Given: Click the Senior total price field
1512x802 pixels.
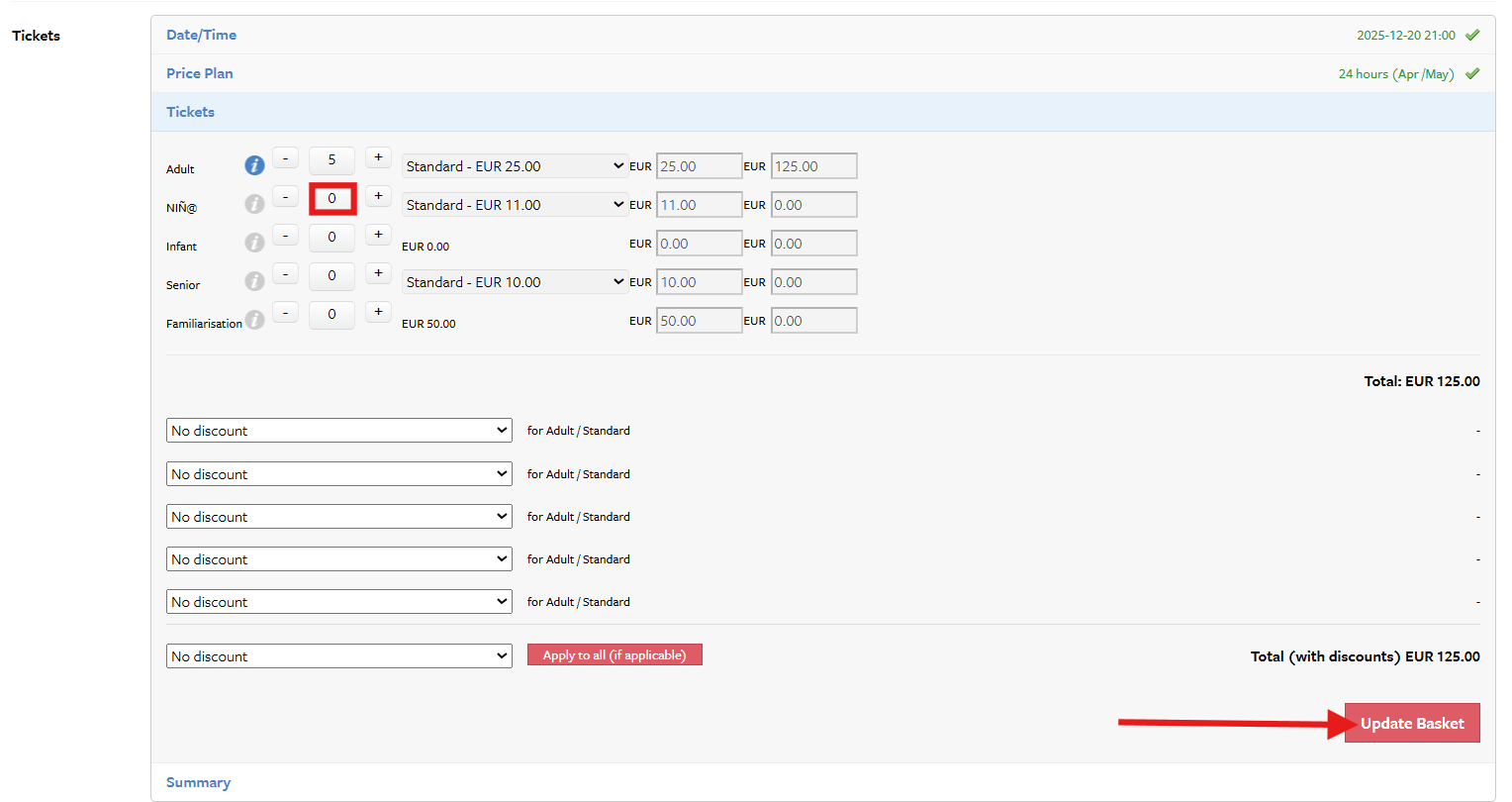Looking at the screenshot, I should click(814, 282).
